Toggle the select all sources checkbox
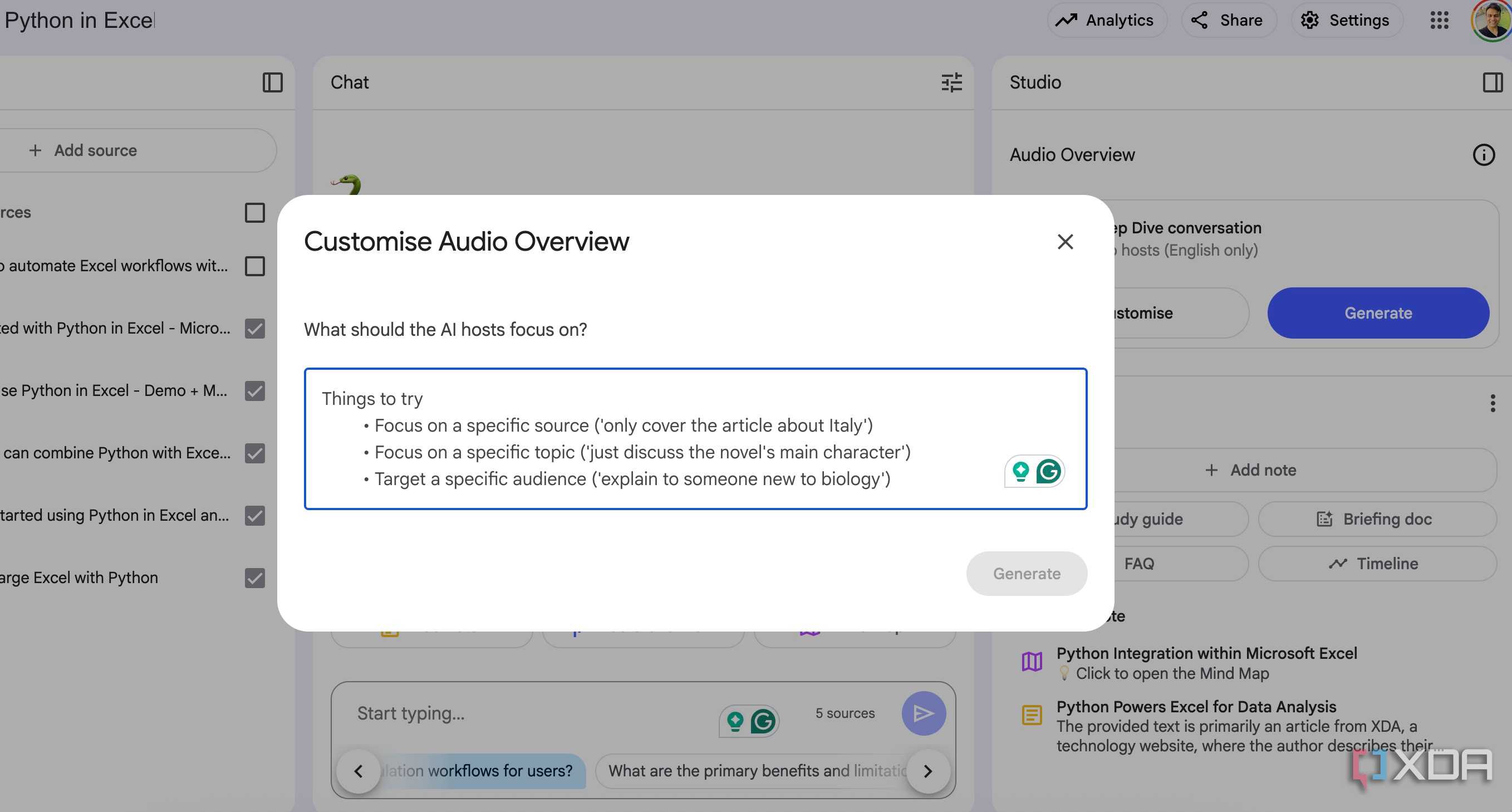 [255, 213]
